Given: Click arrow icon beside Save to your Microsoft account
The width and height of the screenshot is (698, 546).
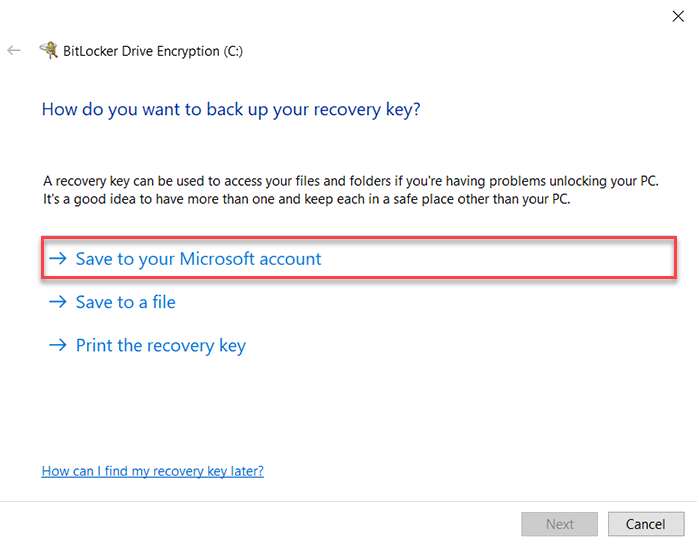Looking at the screenshot, I should pos(57,259).
